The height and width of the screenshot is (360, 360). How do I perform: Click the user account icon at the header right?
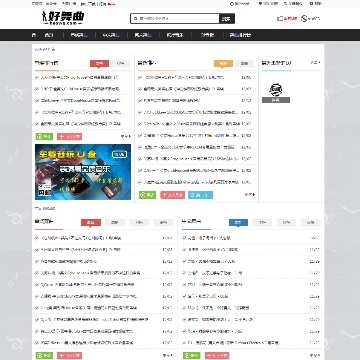[304, 19]
